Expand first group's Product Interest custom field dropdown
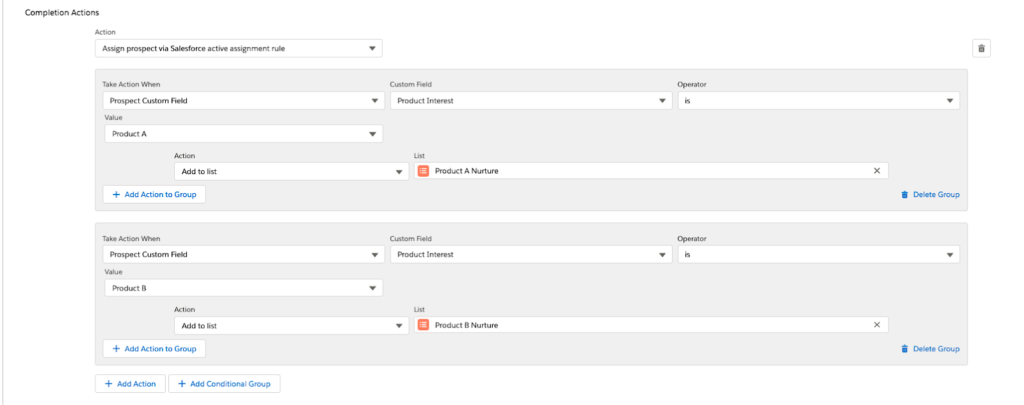Viewport: 1024px width, 405px height. 530,100
